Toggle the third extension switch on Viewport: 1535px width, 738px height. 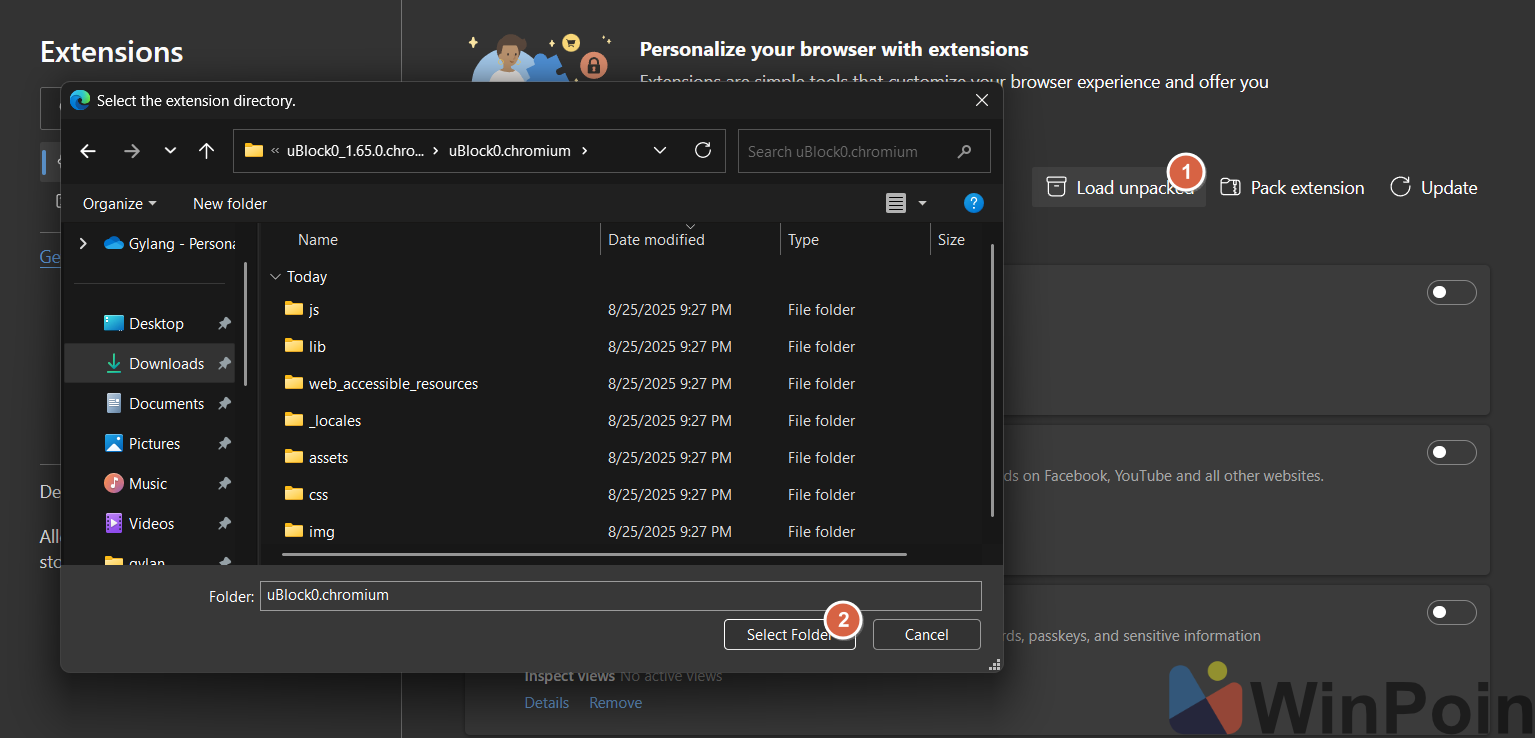[1451, 612]
